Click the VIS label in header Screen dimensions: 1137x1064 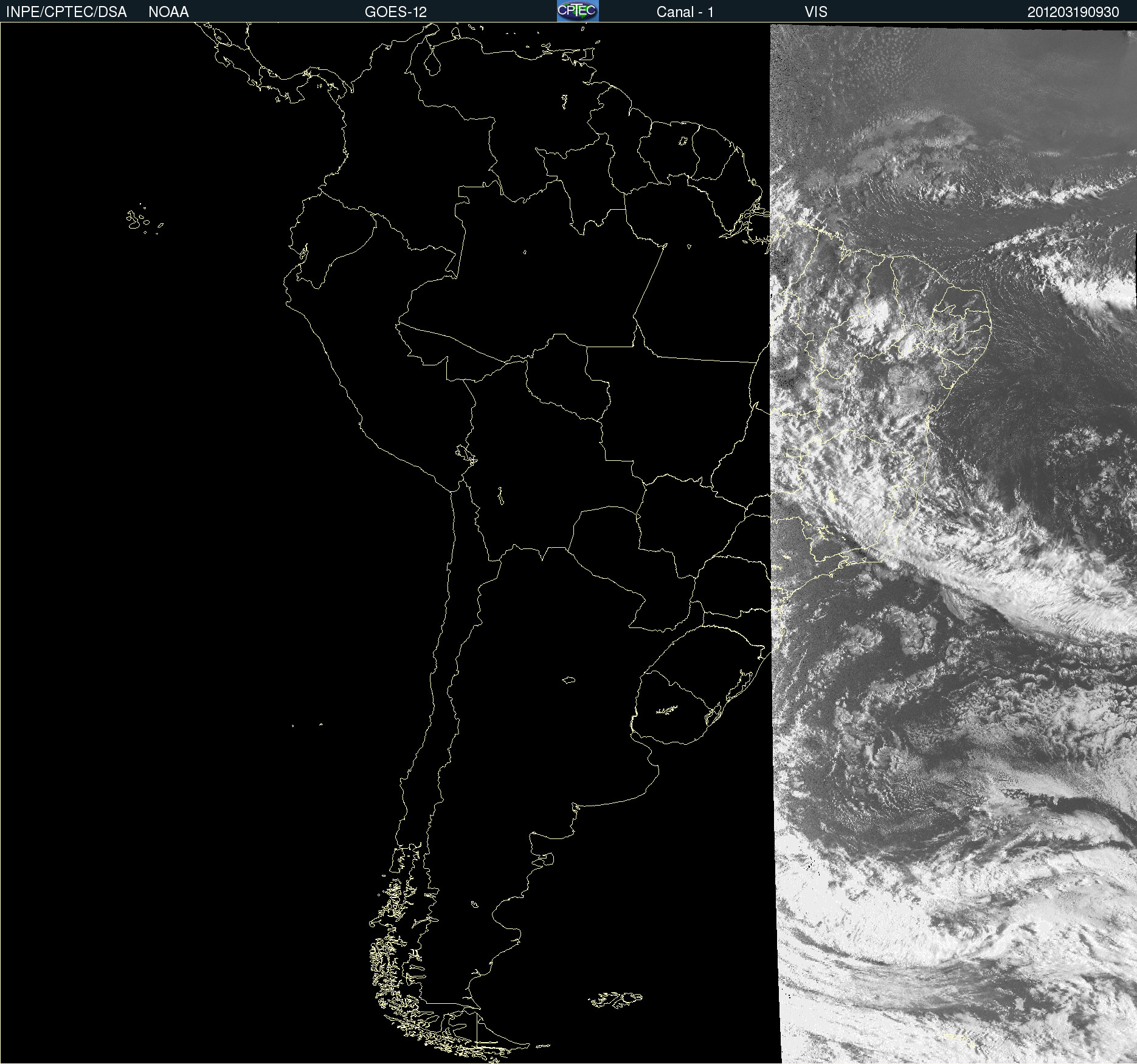coord(816,12)
